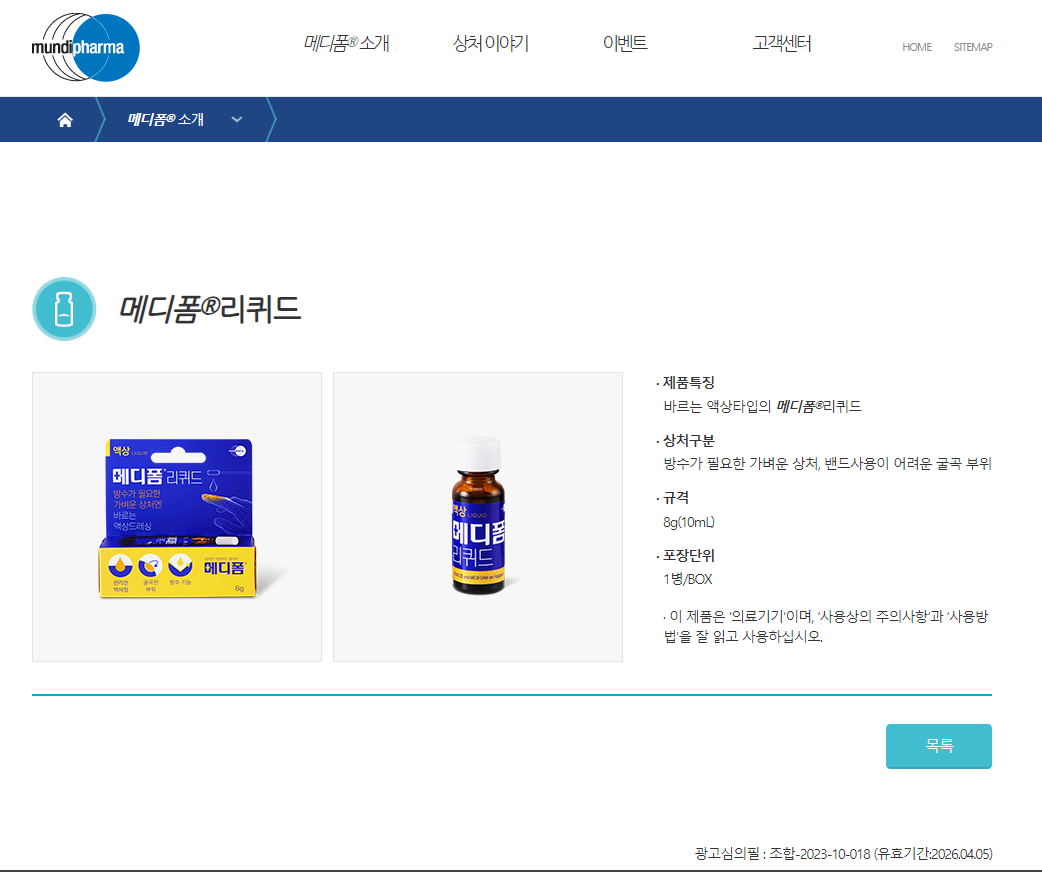
Task: Click the 제품특징 heading
Action: tap(688, 383)
